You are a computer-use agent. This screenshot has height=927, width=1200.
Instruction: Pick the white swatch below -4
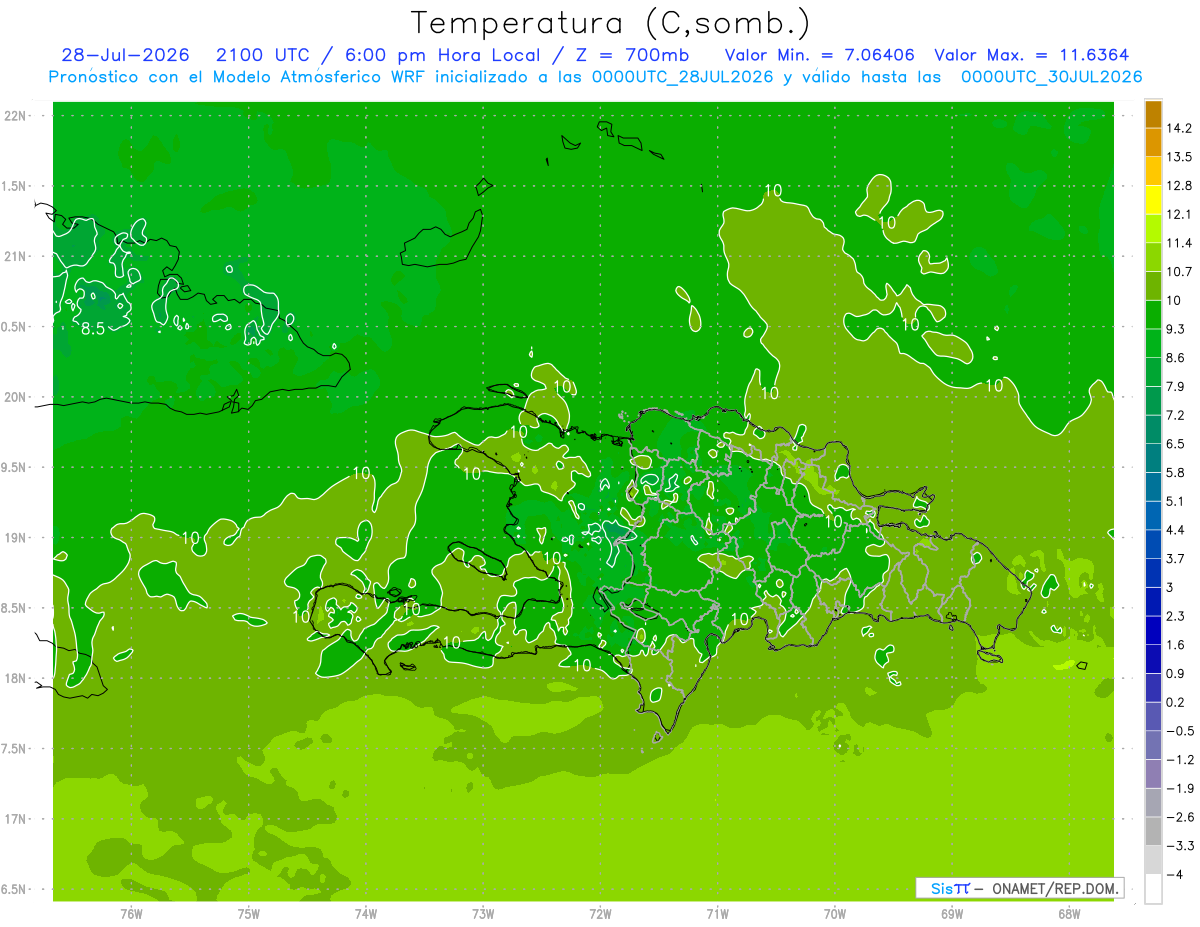click(x=1153, y=889)
